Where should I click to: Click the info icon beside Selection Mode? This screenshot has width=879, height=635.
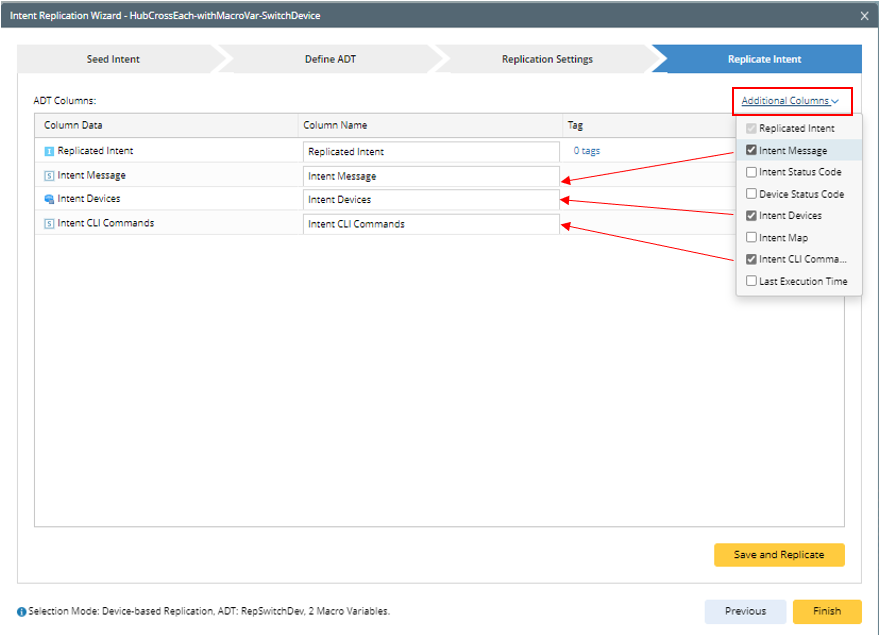tap(21, 611)
